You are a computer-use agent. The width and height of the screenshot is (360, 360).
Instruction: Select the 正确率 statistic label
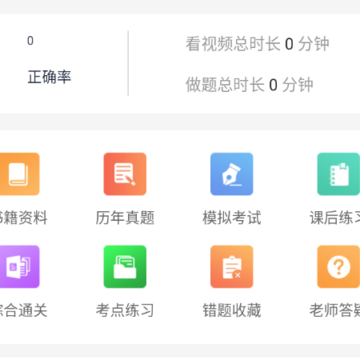point(49,77)
